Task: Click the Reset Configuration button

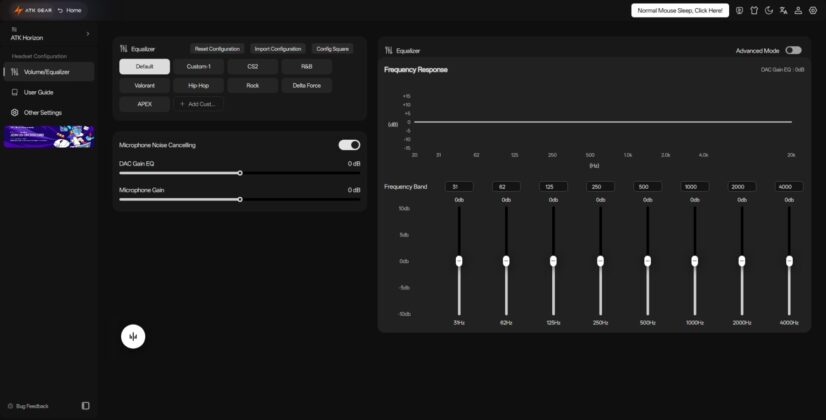Action: [217, 48]
